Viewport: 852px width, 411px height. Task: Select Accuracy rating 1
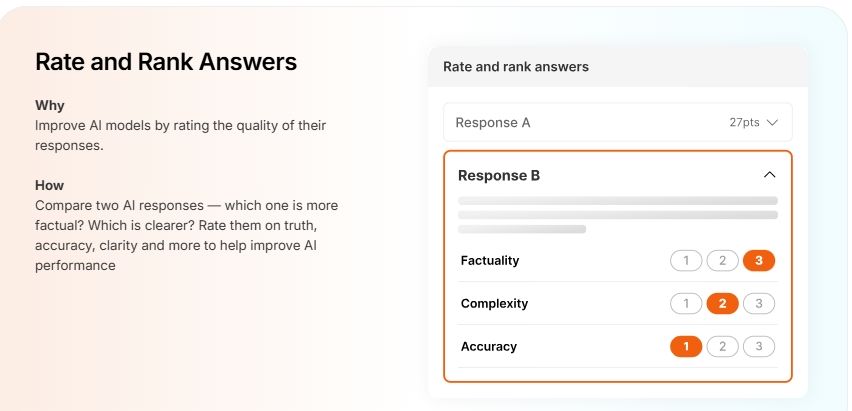coord(686,347)
